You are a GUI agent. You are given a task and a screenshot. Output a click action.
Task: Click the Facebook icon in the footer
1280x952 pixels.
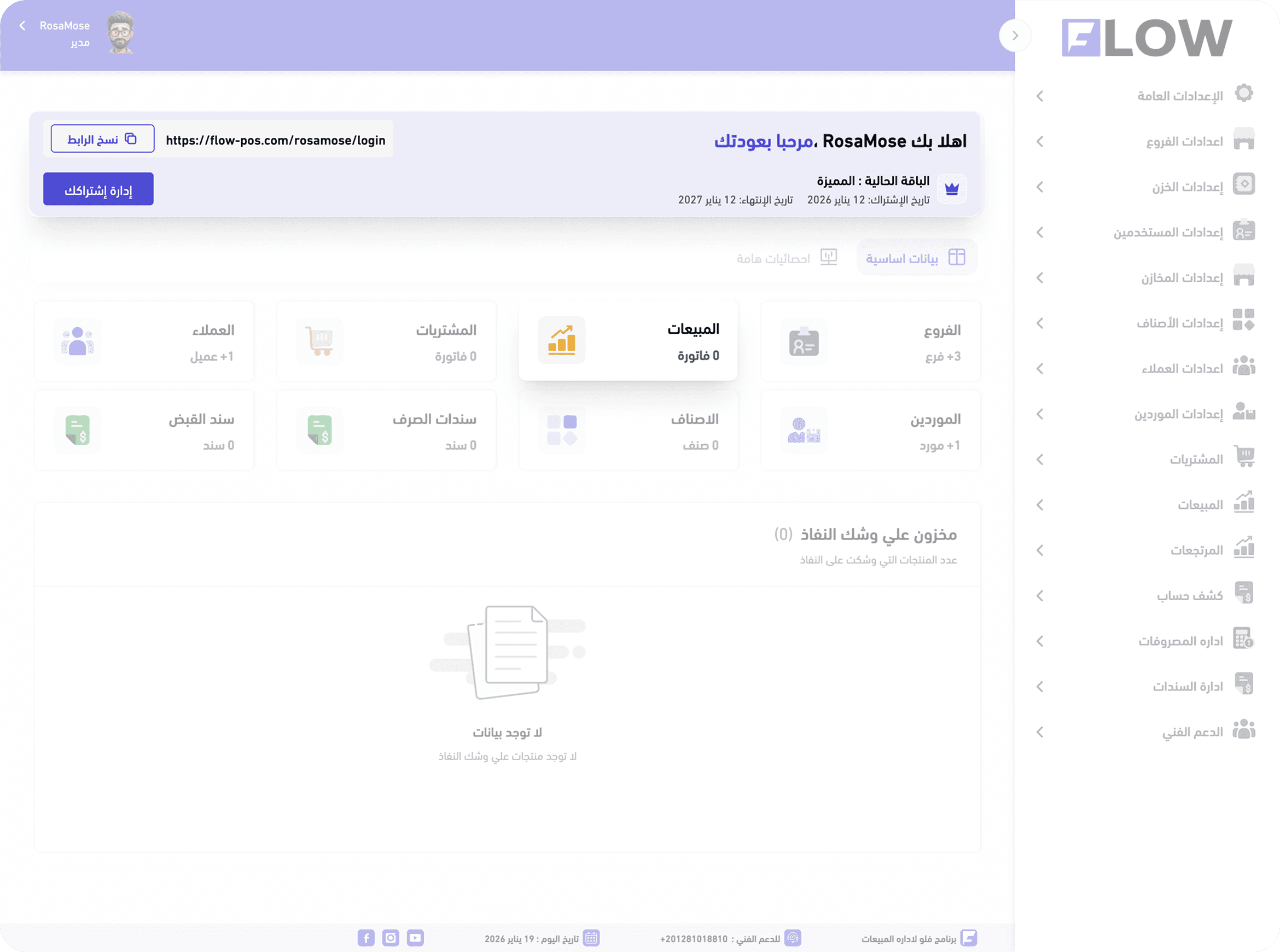pyautogui.click(x=366, y=938)
